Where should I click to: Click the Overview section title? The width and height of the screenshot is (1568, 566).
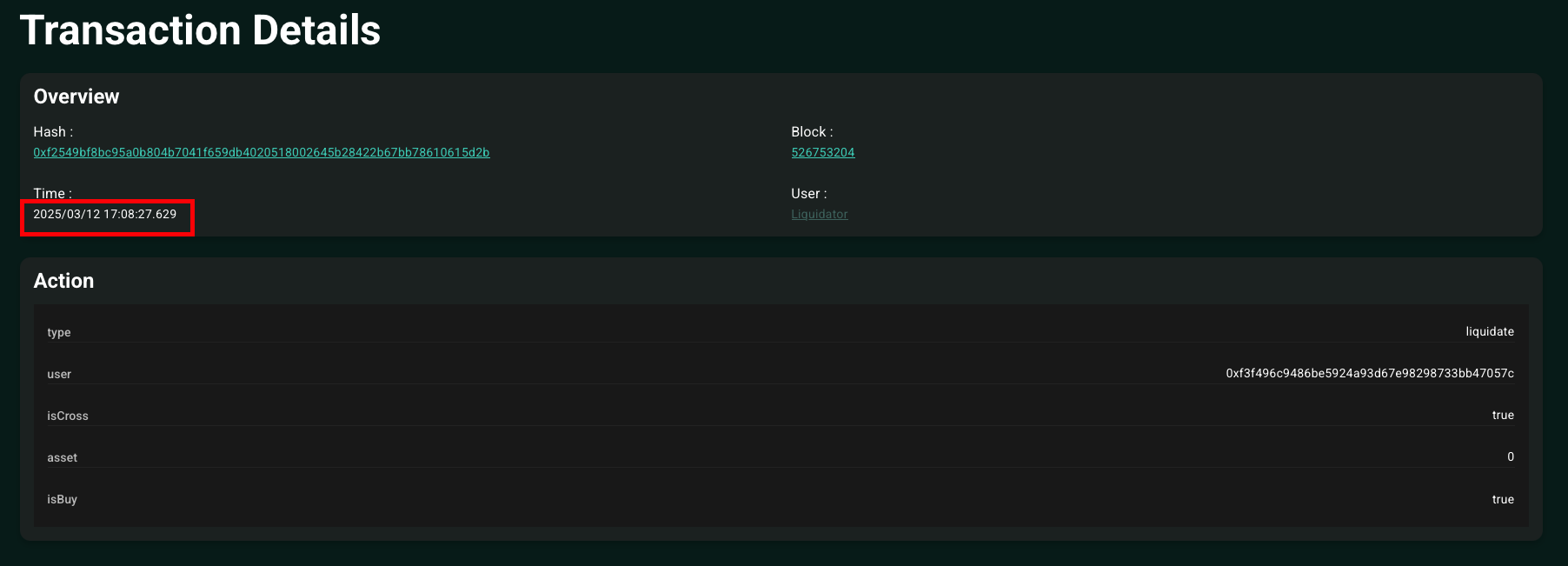(76, 97)
